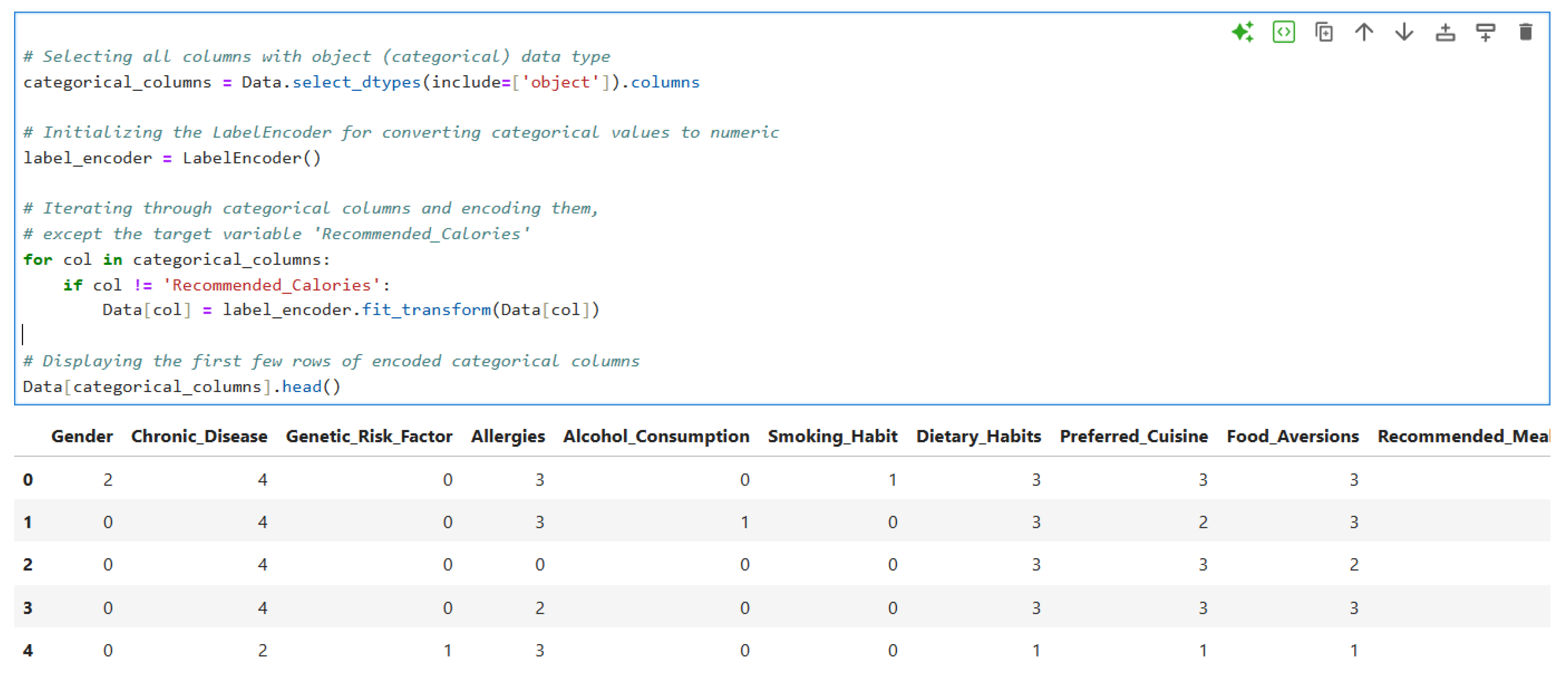Click the Genetic_Risk_Factor column header

point(369,436)
